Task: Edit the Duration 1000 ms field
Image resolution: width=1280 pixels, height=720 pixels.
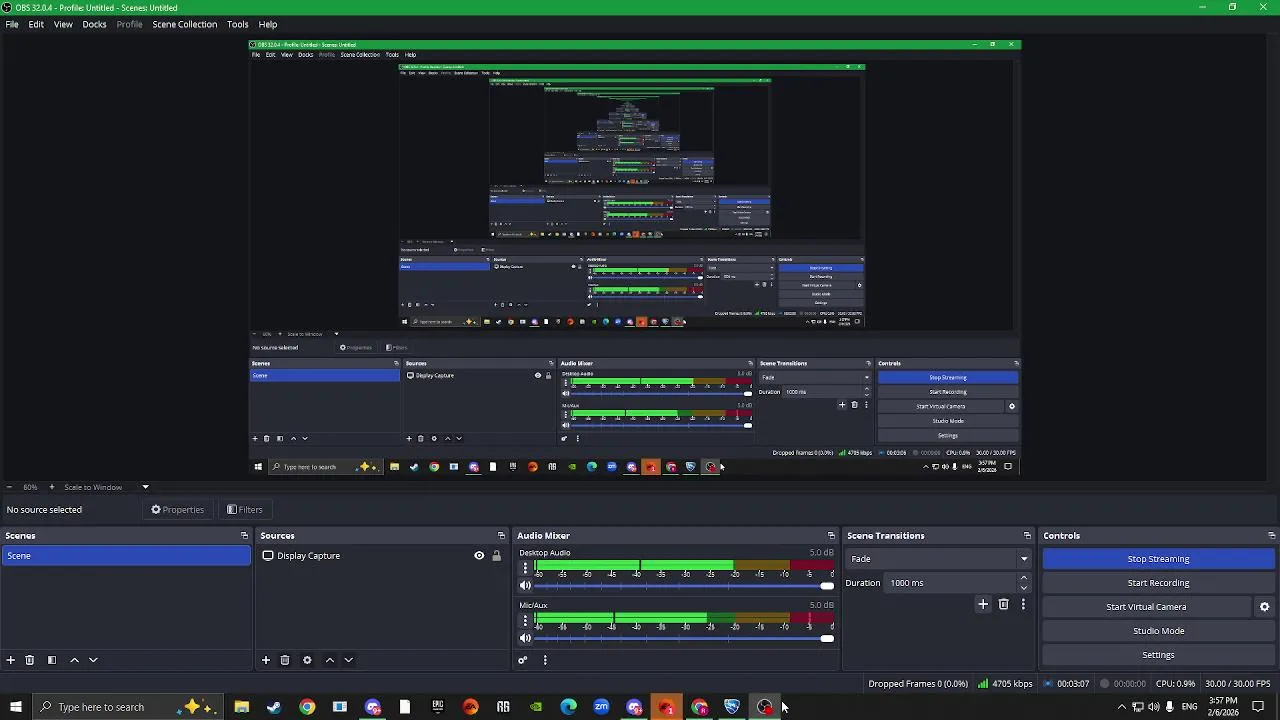Action: point(950,583)
